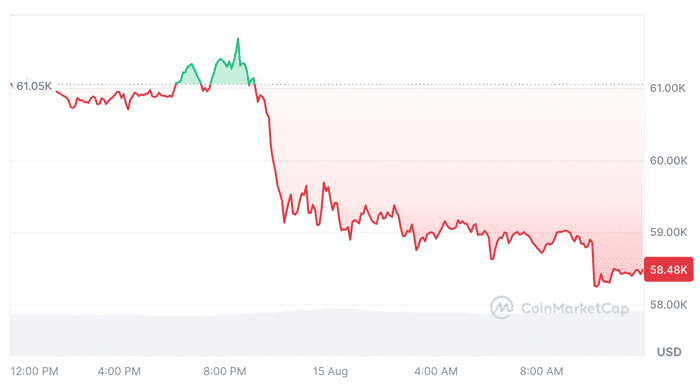Click the 8:00 PM time axis label
Image resolution: width=700 pixels, height=387 pixels.
pos(225,371)
